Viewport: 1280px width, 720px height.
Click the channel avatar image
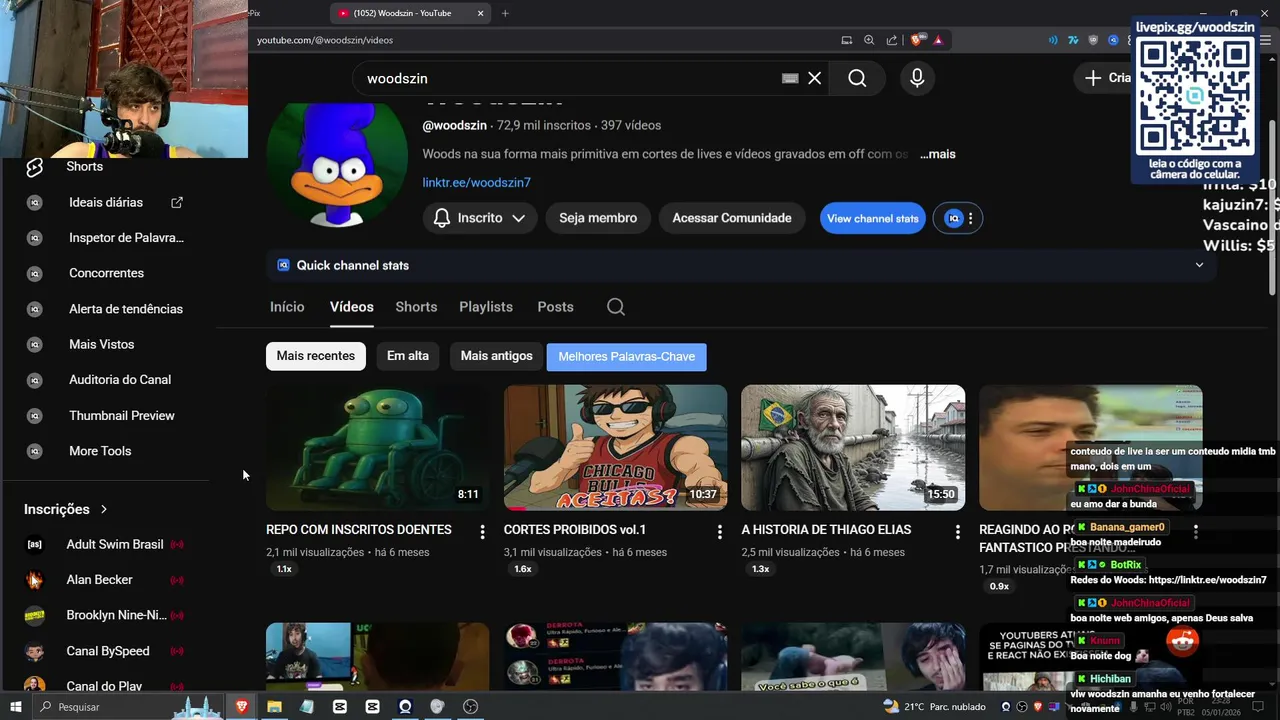337,164
